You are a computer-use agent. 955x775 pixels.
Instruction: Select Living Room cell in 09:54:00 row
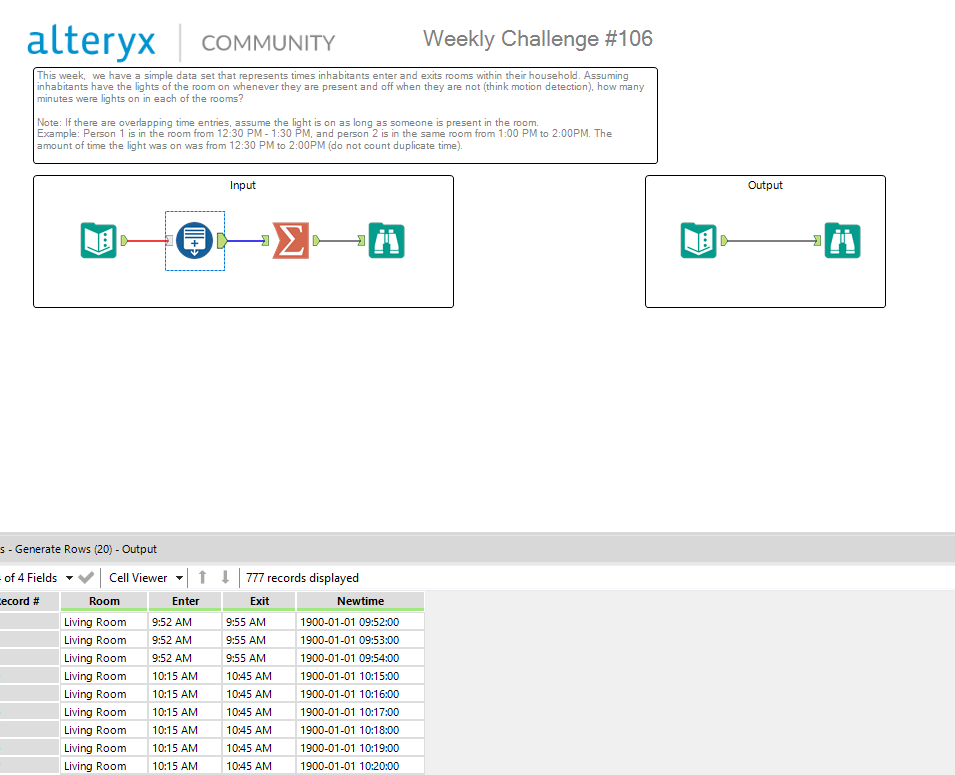(x=104, y=658)
